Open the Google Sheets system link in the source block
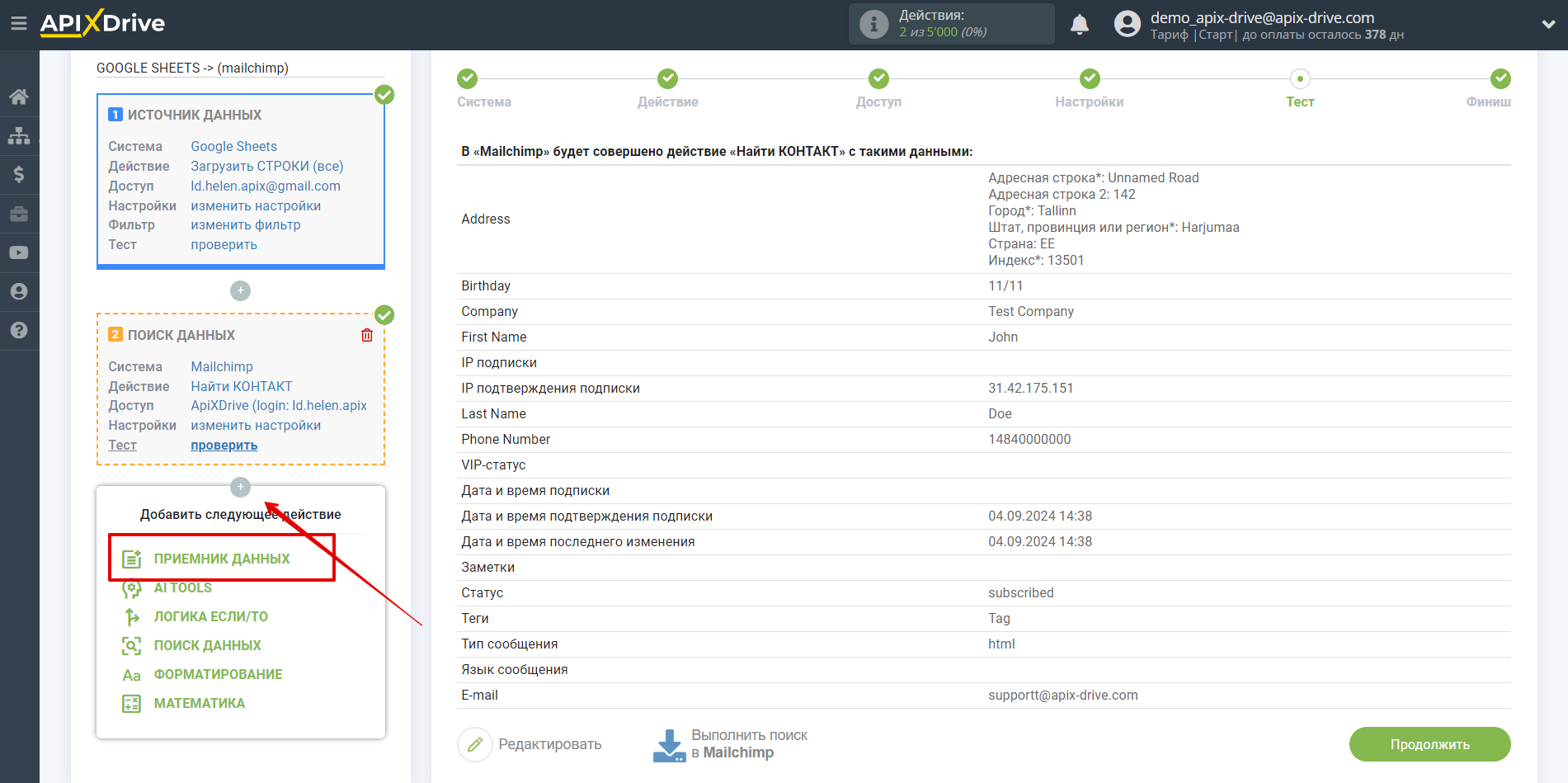The image size is (1568, 783). tap(233, 146)
